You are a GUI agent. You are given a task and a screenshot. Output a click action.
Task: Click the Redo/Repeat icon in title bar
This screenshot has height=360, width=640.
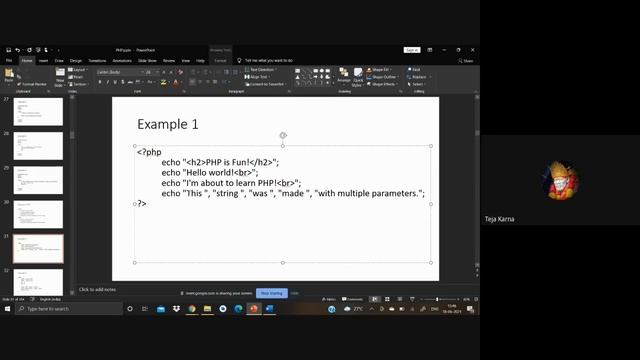point(29,50)
